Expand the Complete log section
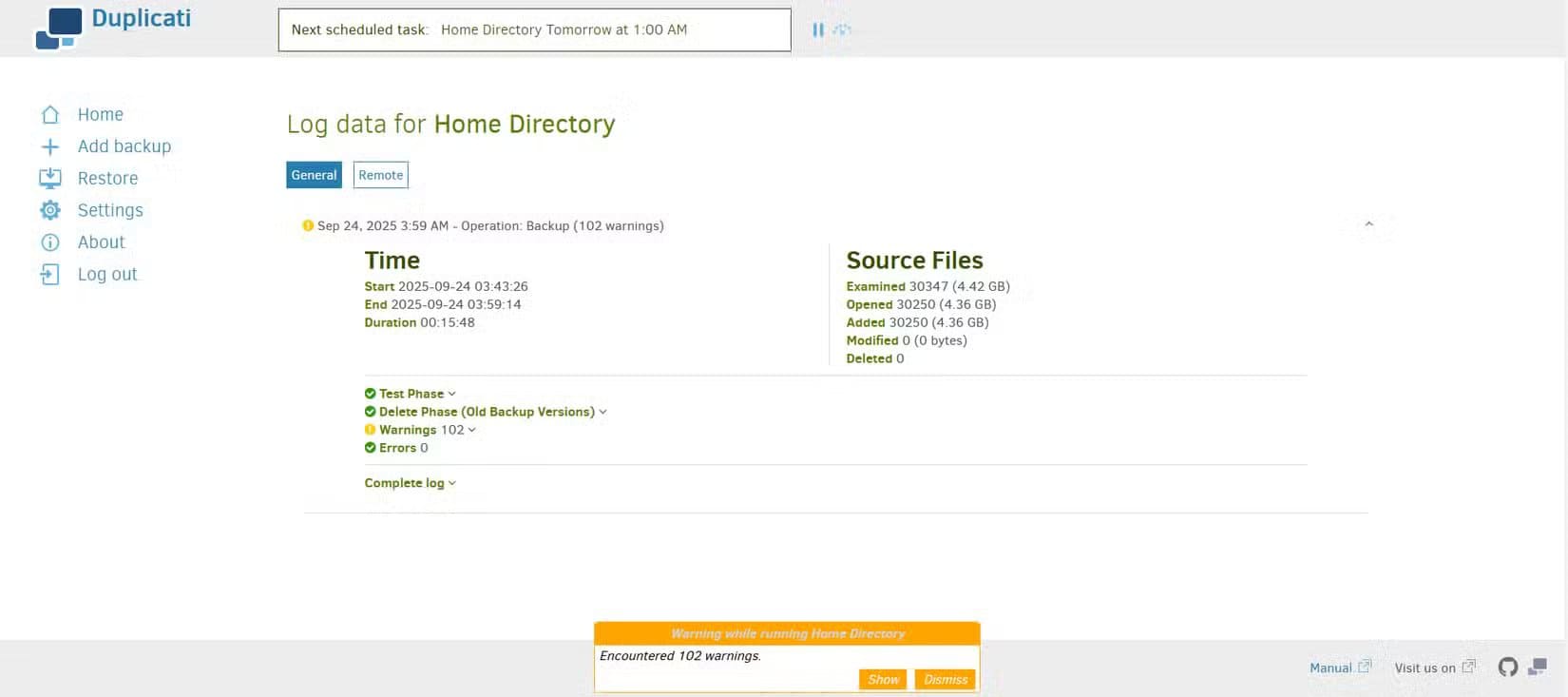1568x697 pixels. point(410,483)
